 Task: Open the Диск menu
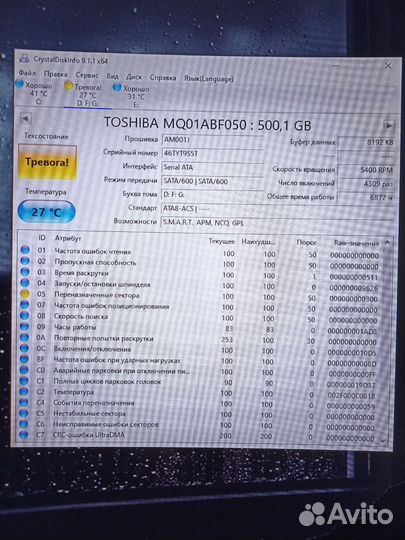click(134, 77)
